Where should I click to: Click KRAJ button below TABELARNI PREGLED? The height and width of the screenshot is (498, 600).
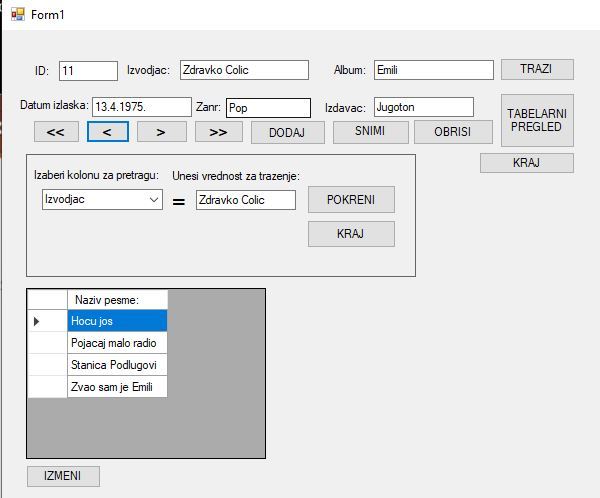coord(526,163)
